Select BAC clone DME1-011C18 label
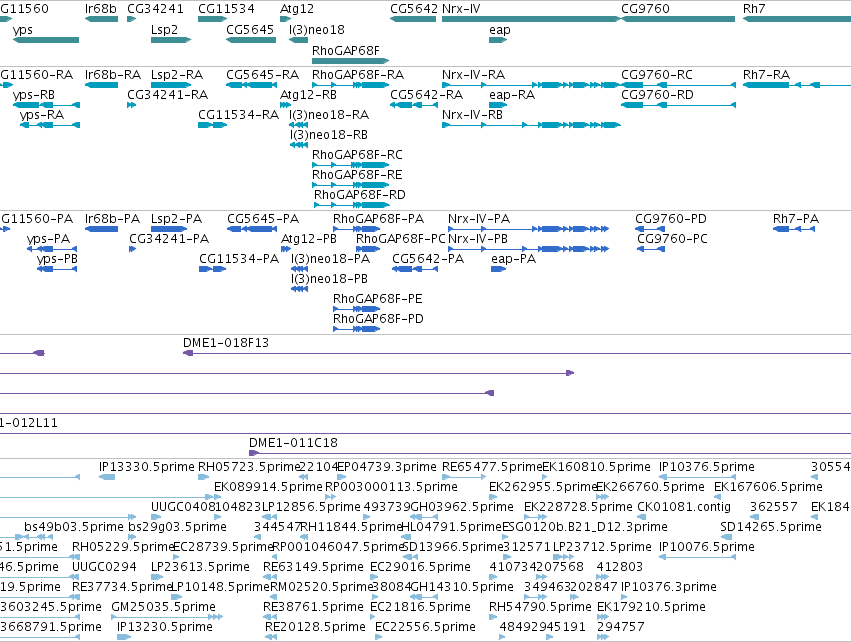 coord(293,443)
